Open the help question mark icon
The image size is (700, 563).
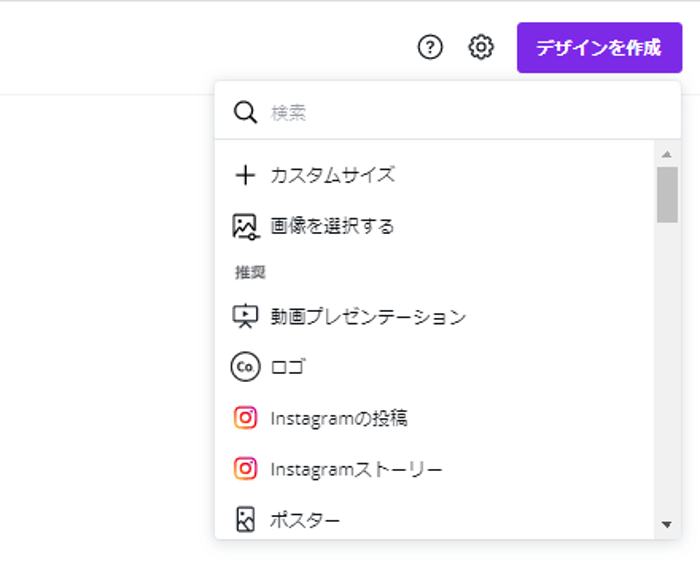[x=430, y=47]
